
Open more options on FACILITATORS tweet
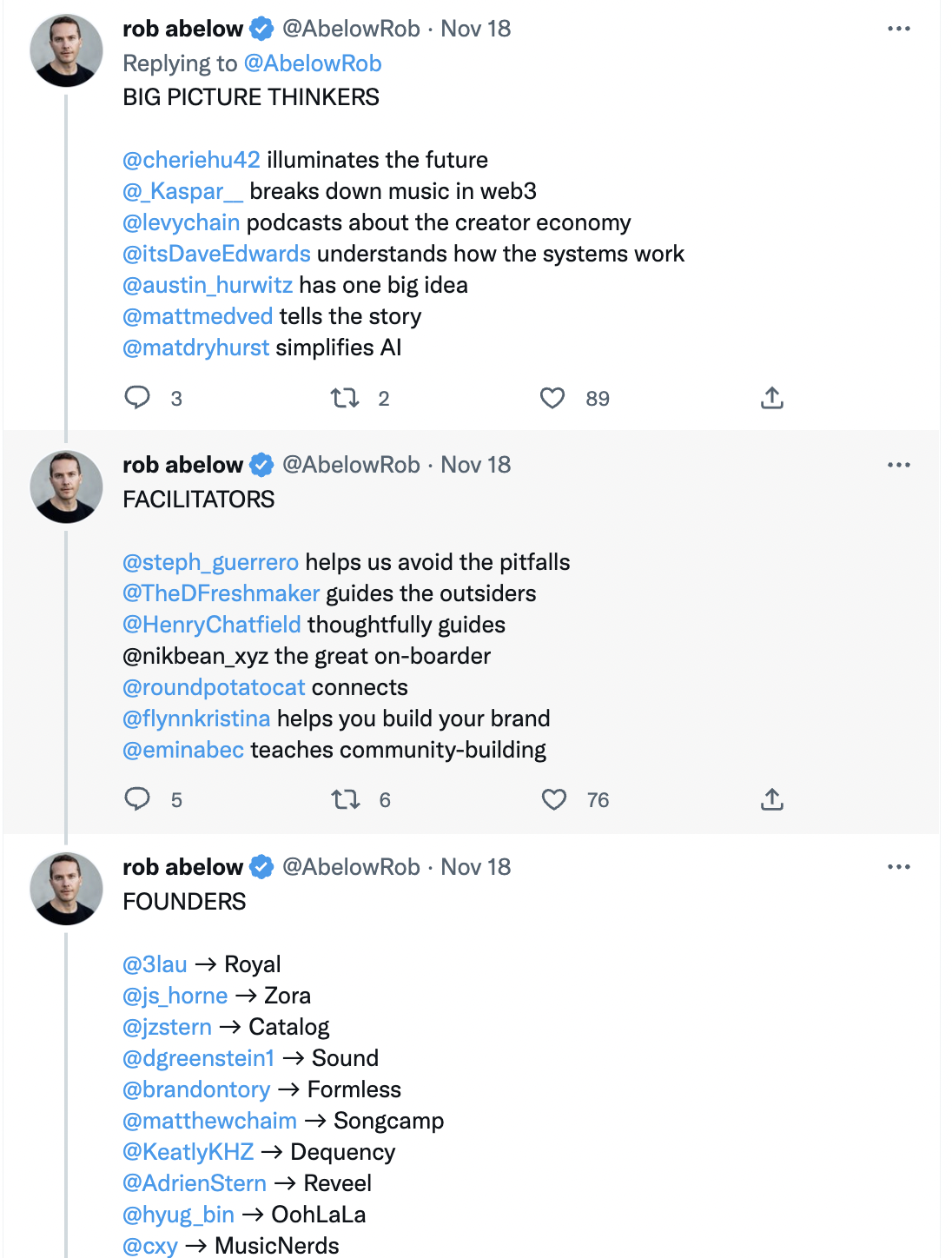tap(899, 465)
